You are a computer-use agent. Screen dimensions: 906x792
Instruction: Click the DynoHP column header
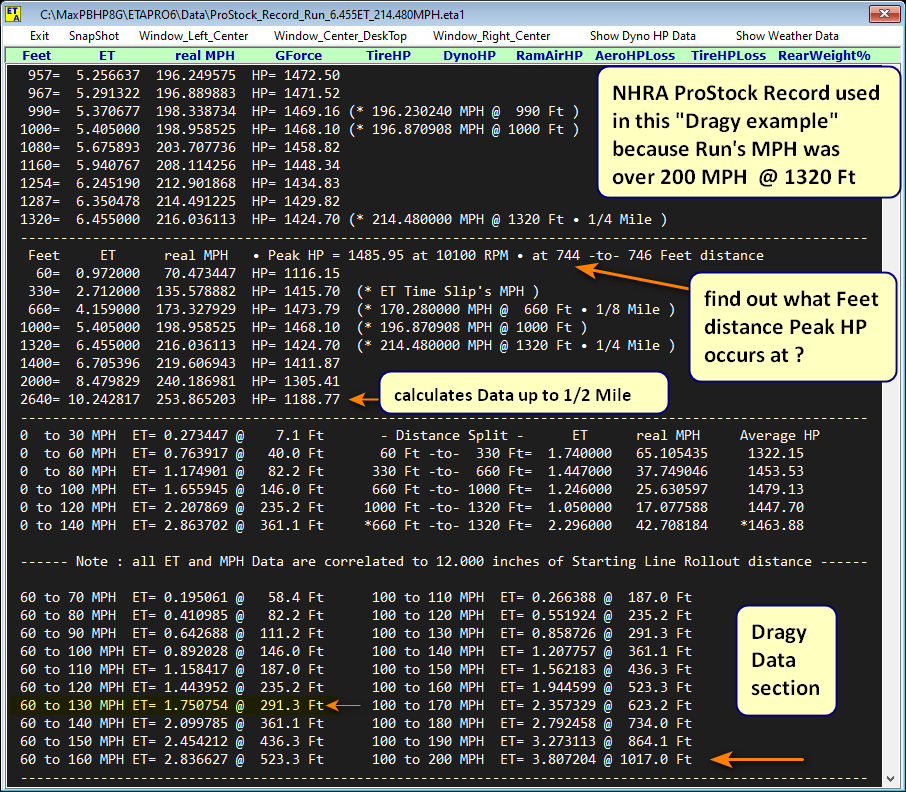click(469, 55)
